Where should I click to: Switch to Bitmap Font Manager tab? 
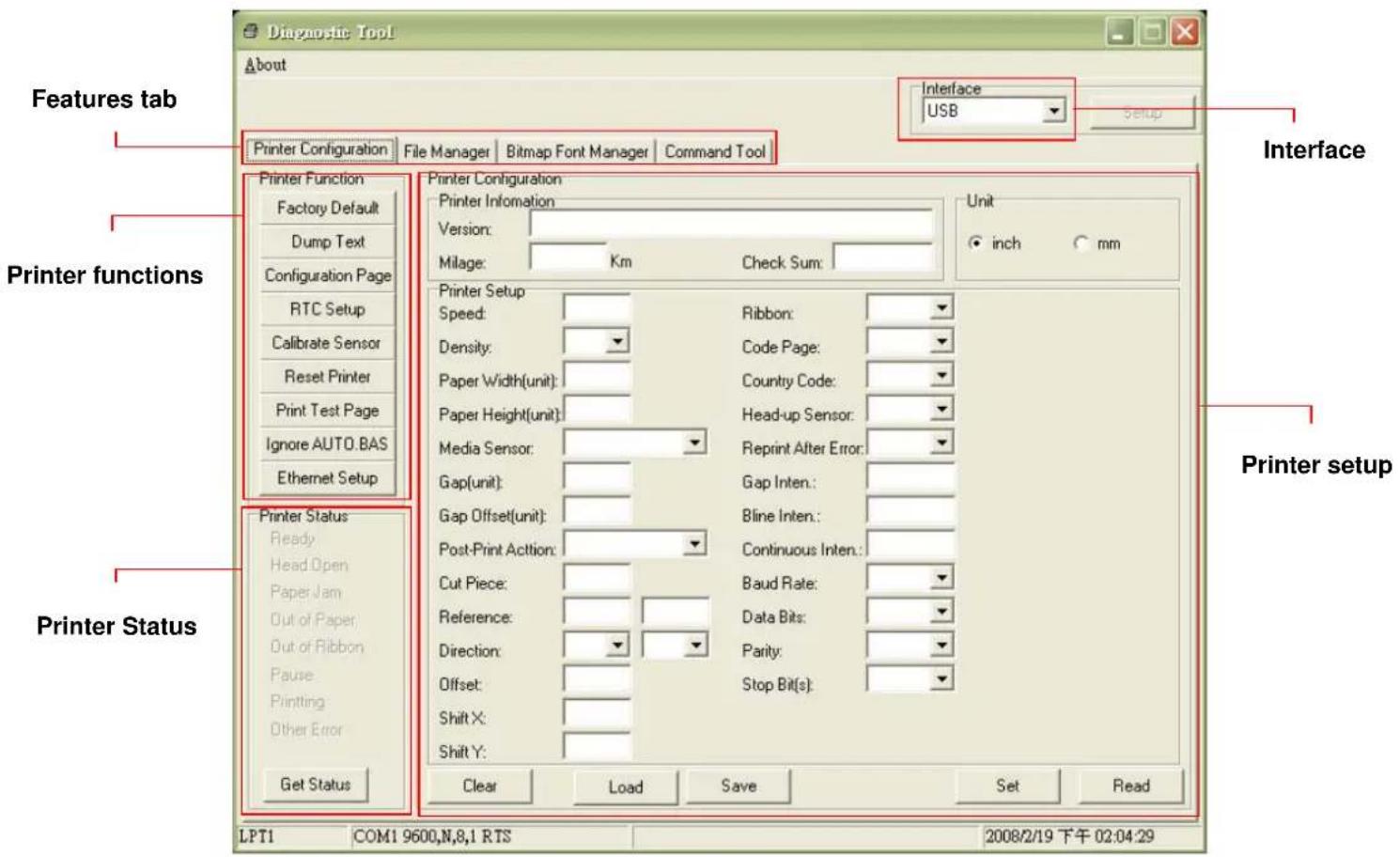pyautogui.click(x=577, y=151)
